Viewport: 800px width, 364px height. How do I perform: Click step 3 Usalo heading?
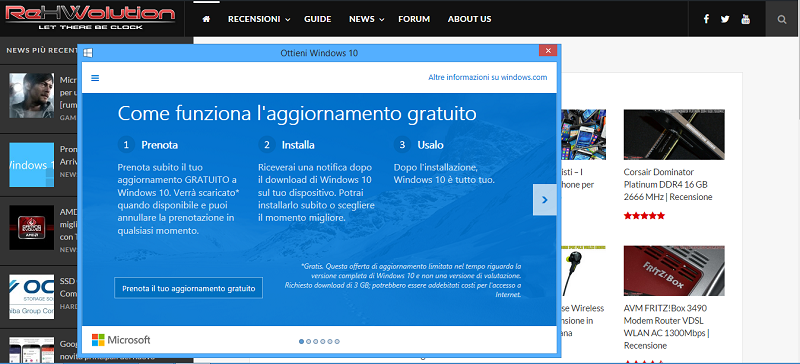418,145
